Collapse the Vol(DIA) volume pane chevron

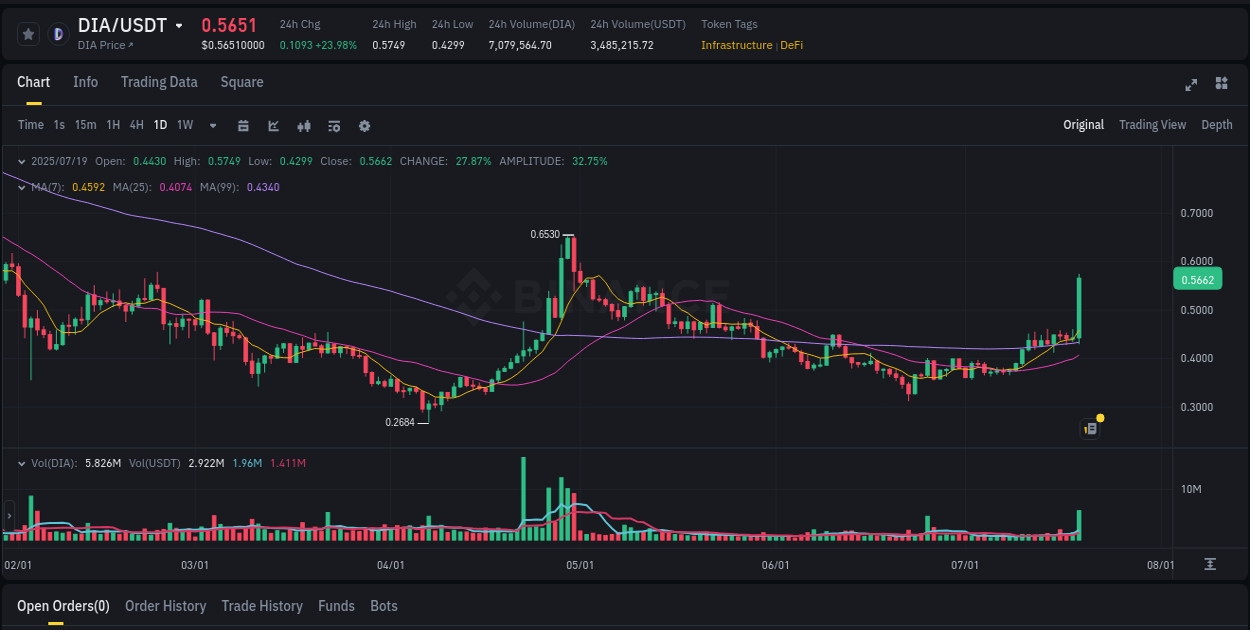coord(21,462)
